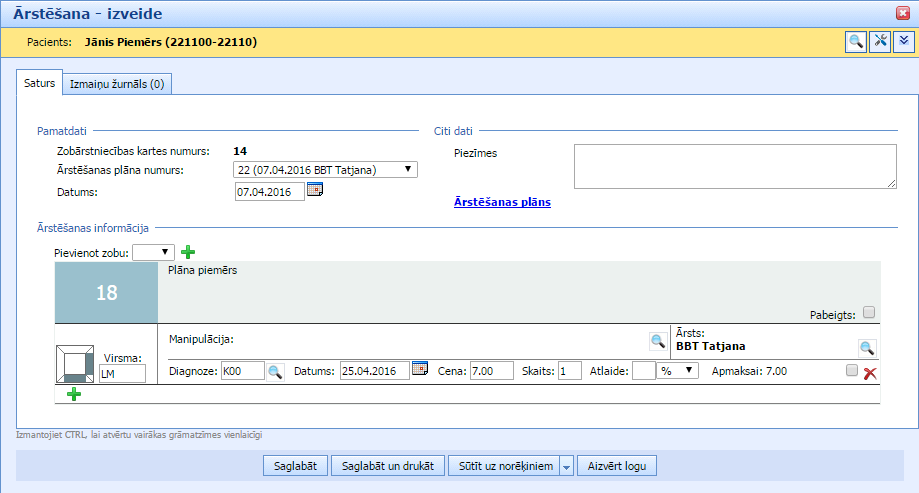This screenshot has width=919, height=493.
Task: Open the Pievienot zobu dropdown
Action: pyautogui.click(x=153, y=252)
